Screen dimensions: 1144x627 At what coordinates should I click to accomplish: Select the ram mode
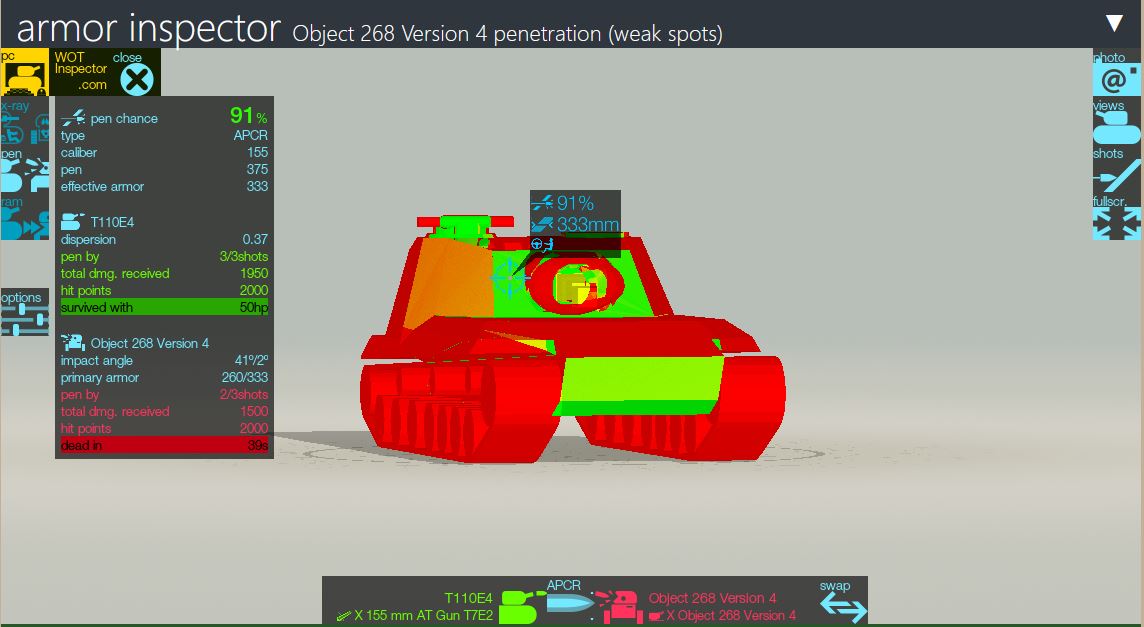[x=24, y=219]
